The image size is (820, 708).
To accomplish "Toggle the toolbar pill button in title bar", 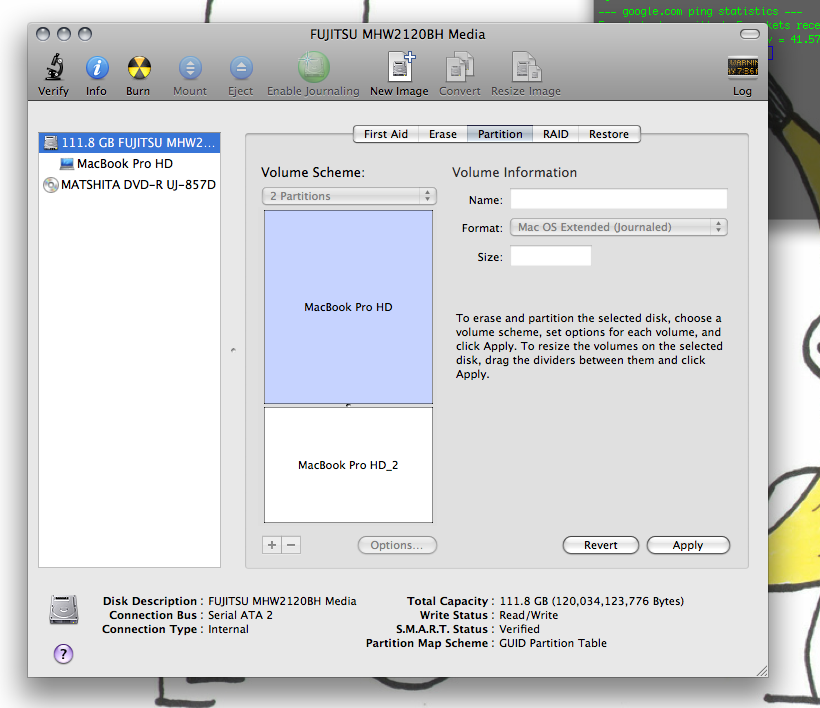I will coord(749,35).
